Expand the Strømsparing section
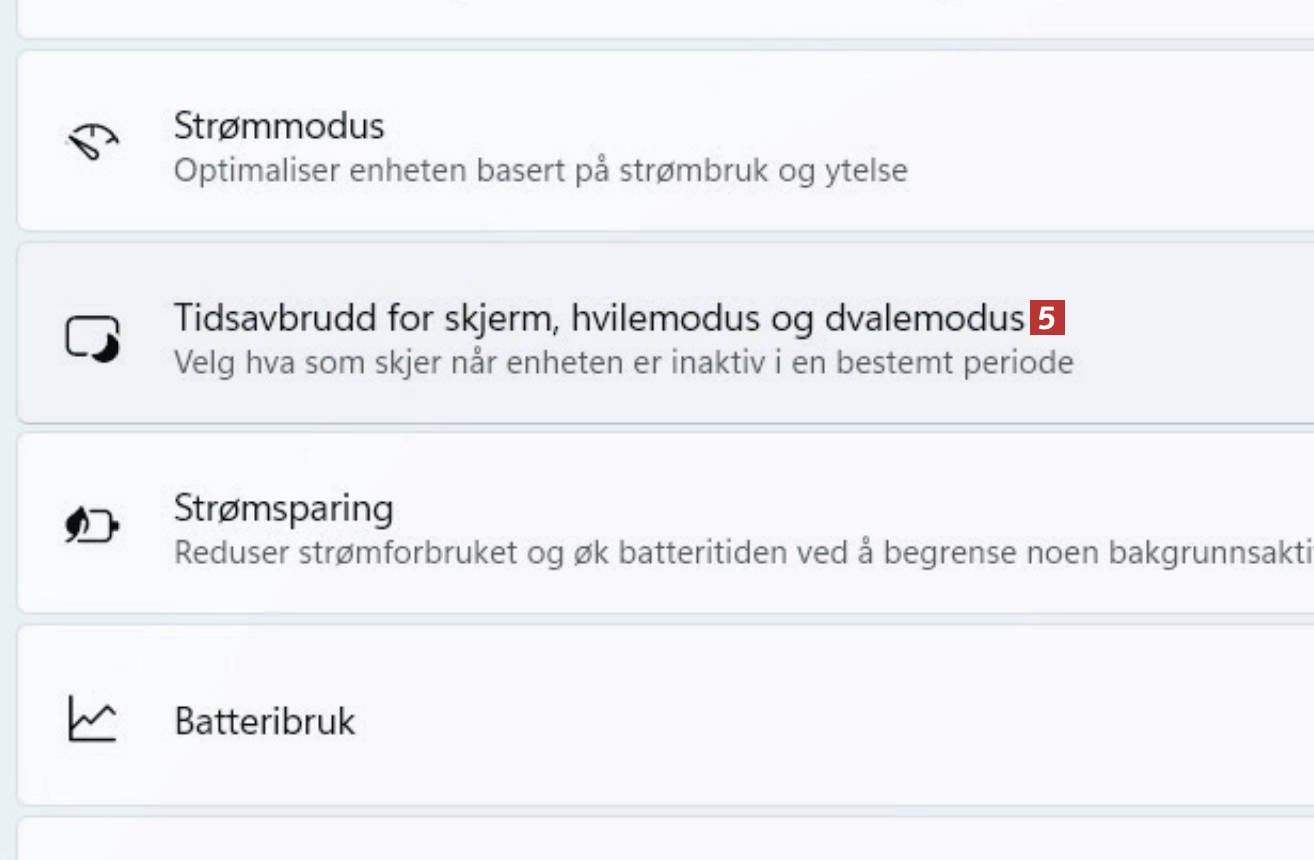The image size is (1314, 860). click(x=283, y=508)
